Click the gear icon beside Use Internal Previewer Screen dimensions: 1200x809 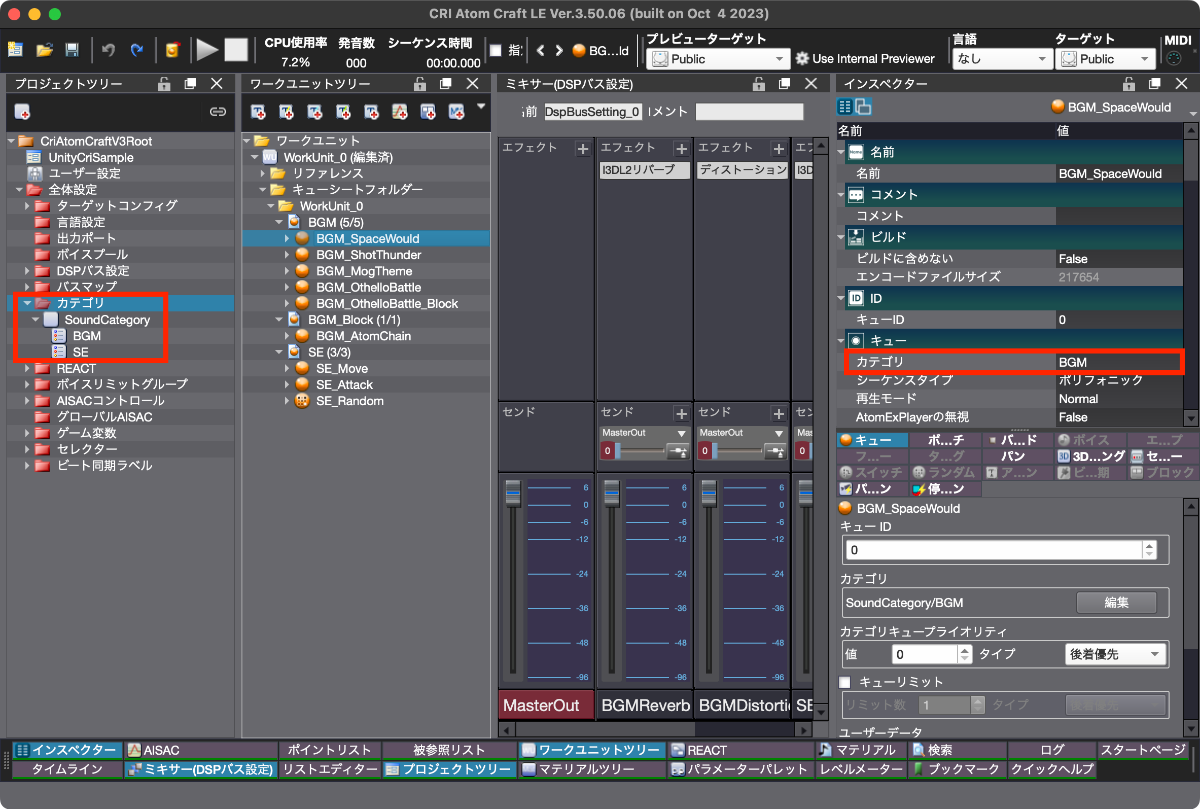click(x=801, y=59)
